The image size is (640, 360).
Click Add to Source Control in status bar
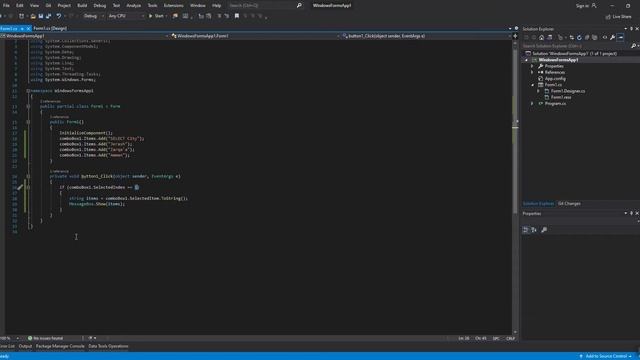[x=606, y=356]
